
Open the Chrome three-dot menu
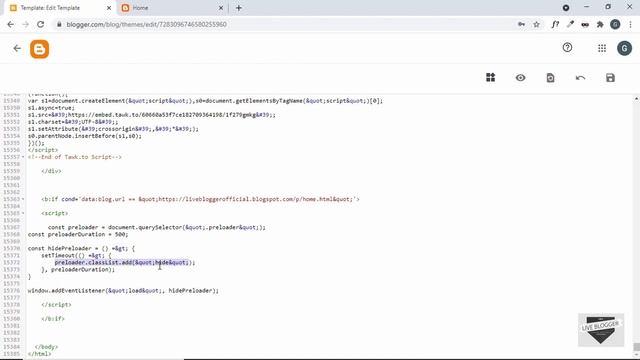tap(630, 24)
